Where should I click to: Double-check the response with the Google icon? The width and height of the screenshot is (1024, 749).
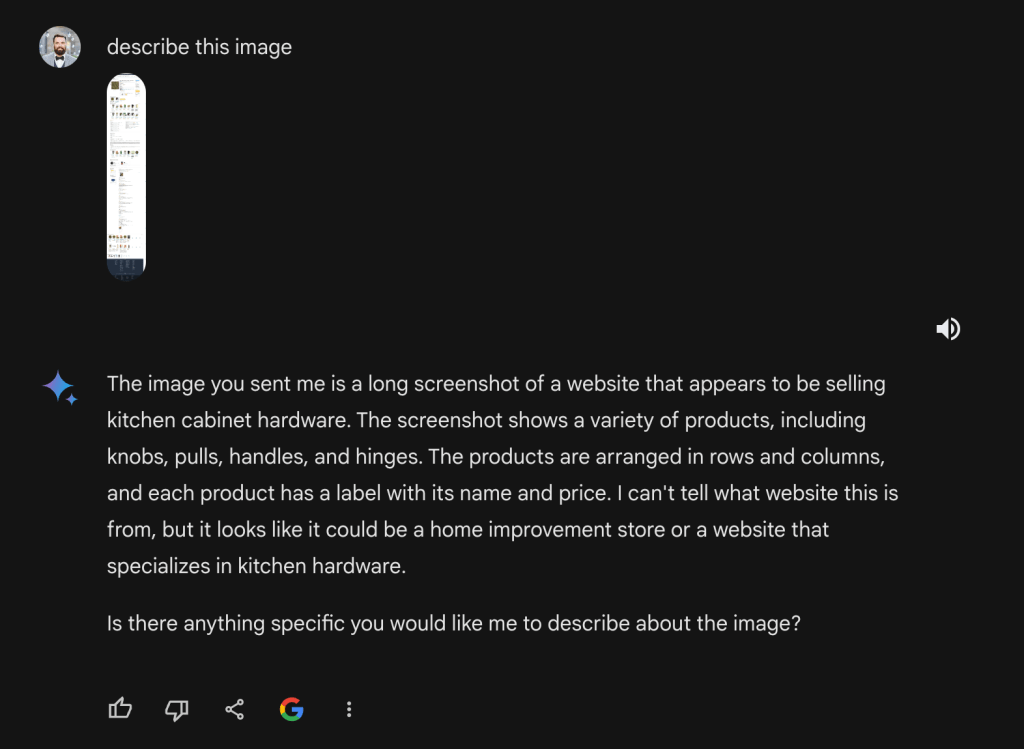tap(292, 709)
